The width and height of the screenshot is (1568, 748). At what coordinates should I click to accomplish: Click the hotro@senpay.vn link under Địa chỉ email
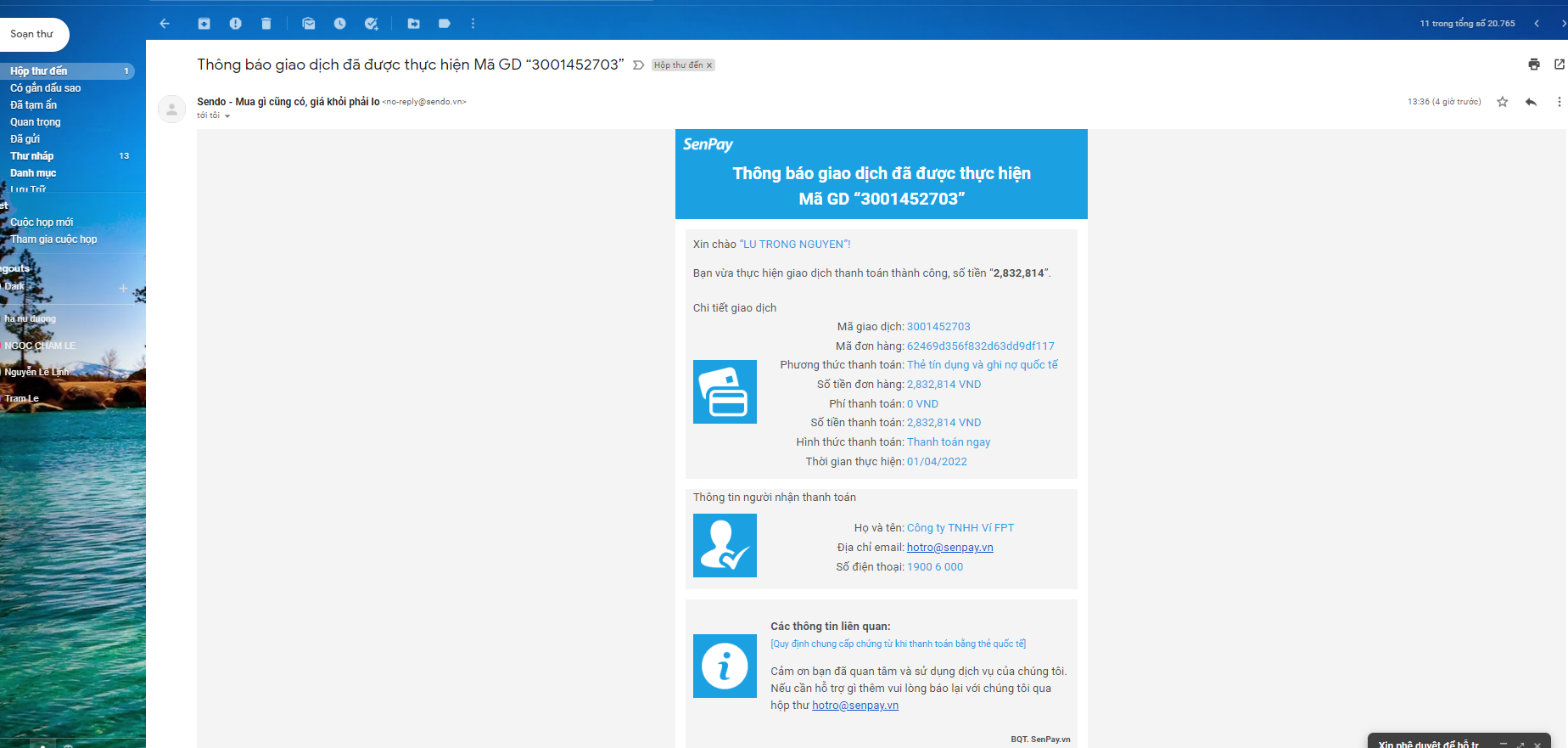[949, 548]
